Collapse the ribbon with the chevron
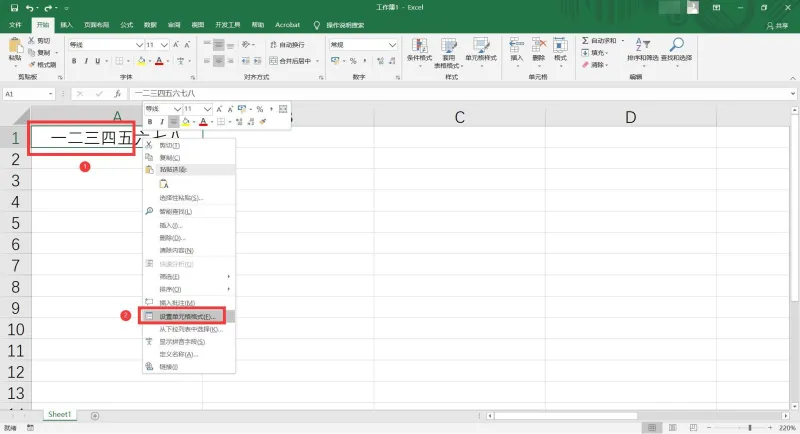 click(x=793, y=78)
